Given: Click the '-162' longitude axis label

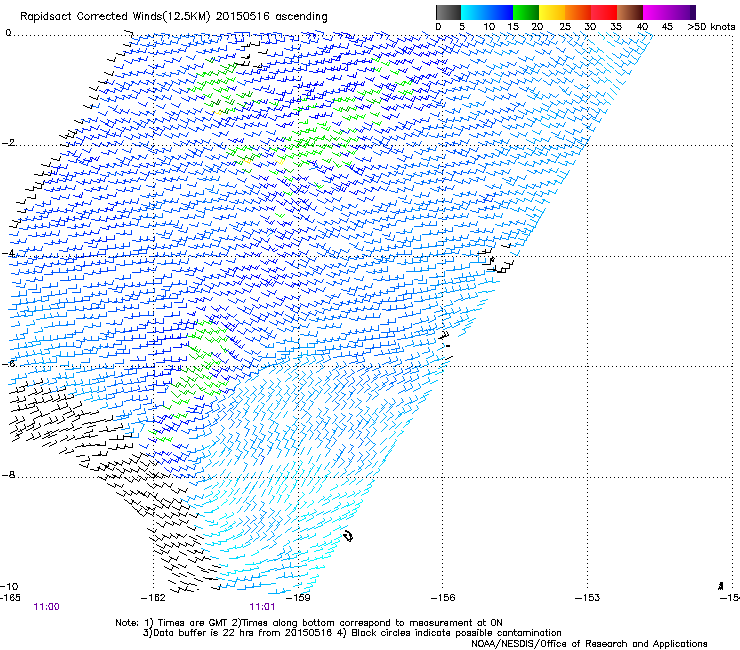Looking at the screenshot, I should coord(154,598).
